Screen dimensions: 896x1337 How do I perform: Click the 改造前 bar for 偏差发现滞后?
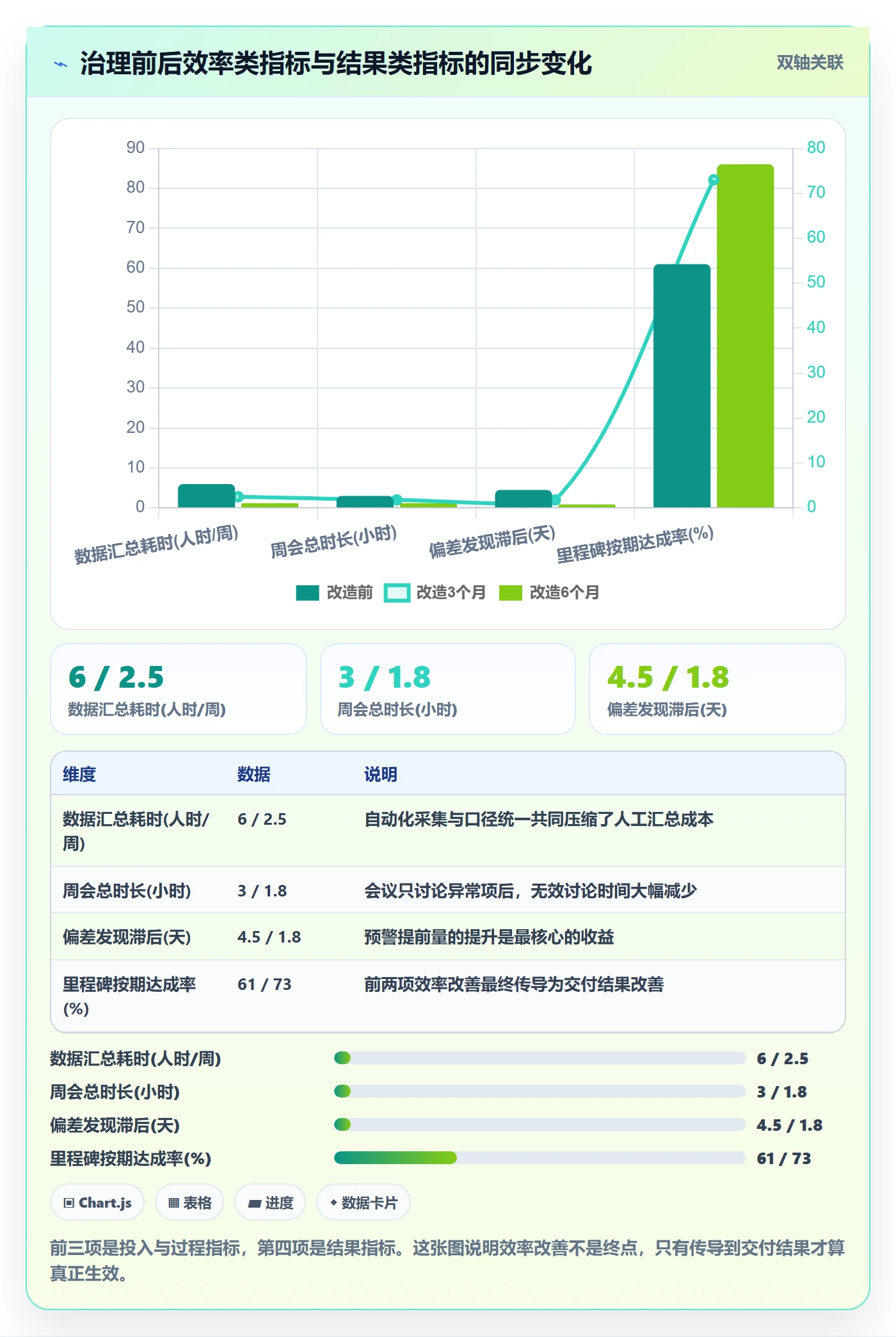click(523, 499)
